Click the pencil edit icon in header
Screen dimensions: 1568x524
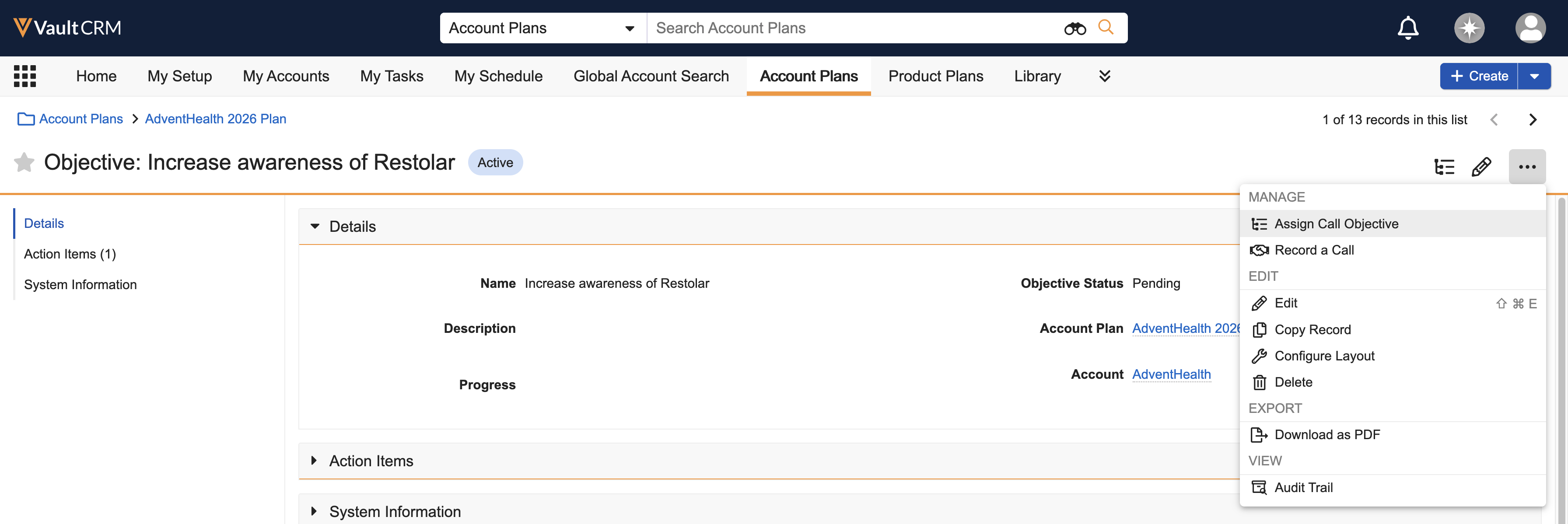[x=1481, y=166]
